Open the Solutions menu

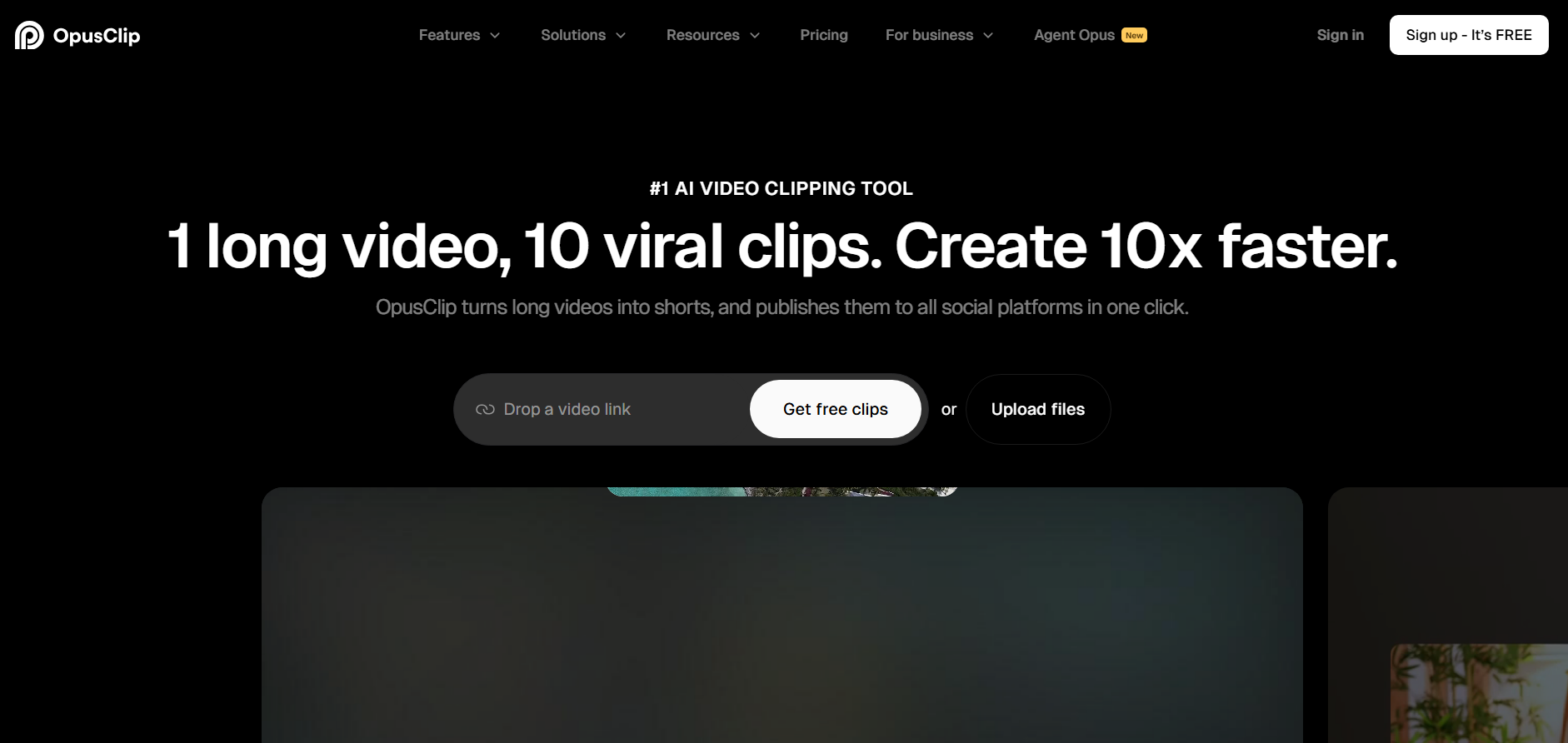coord(573,35)
